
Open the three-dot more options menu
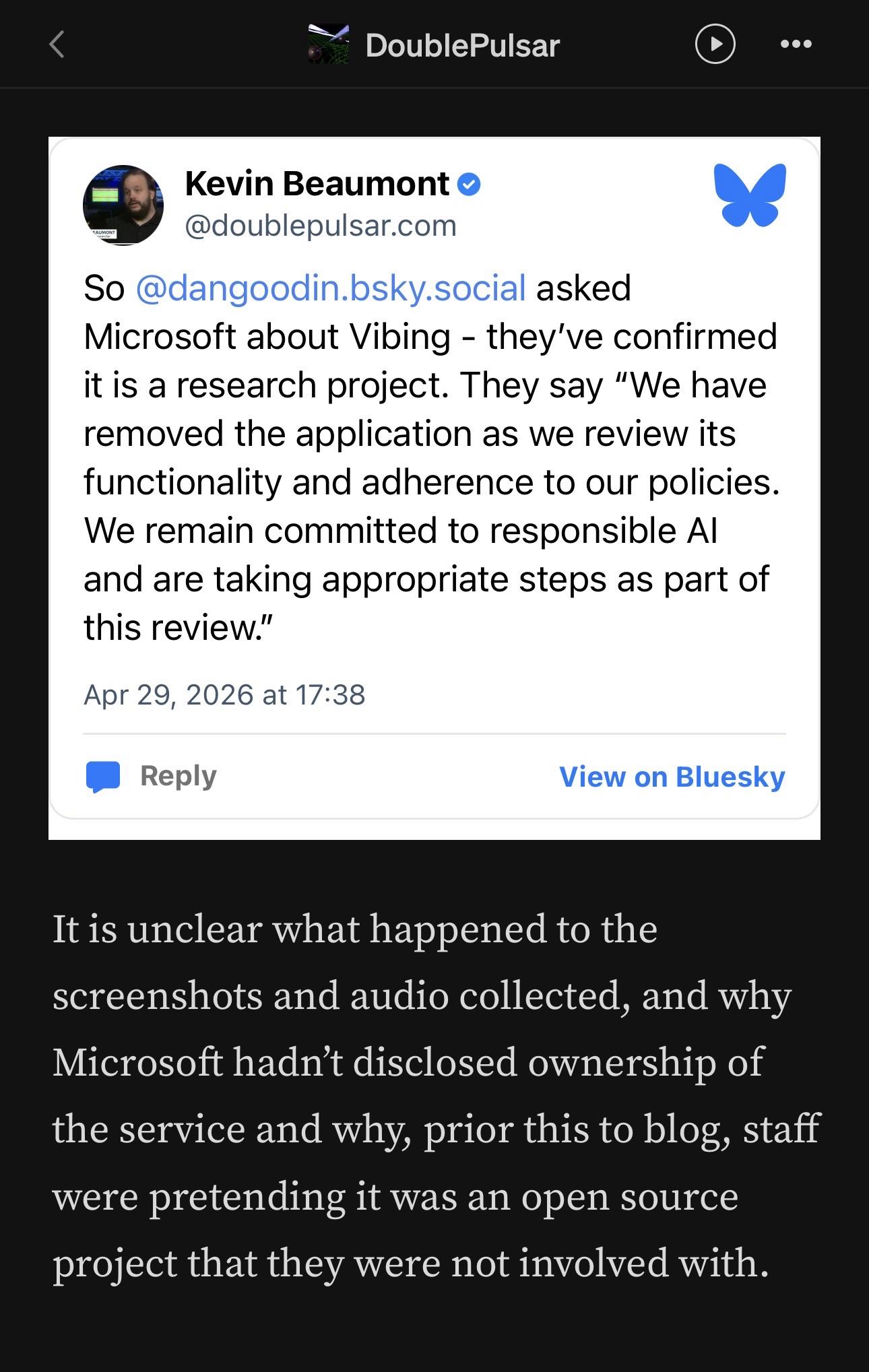(796, 44)
